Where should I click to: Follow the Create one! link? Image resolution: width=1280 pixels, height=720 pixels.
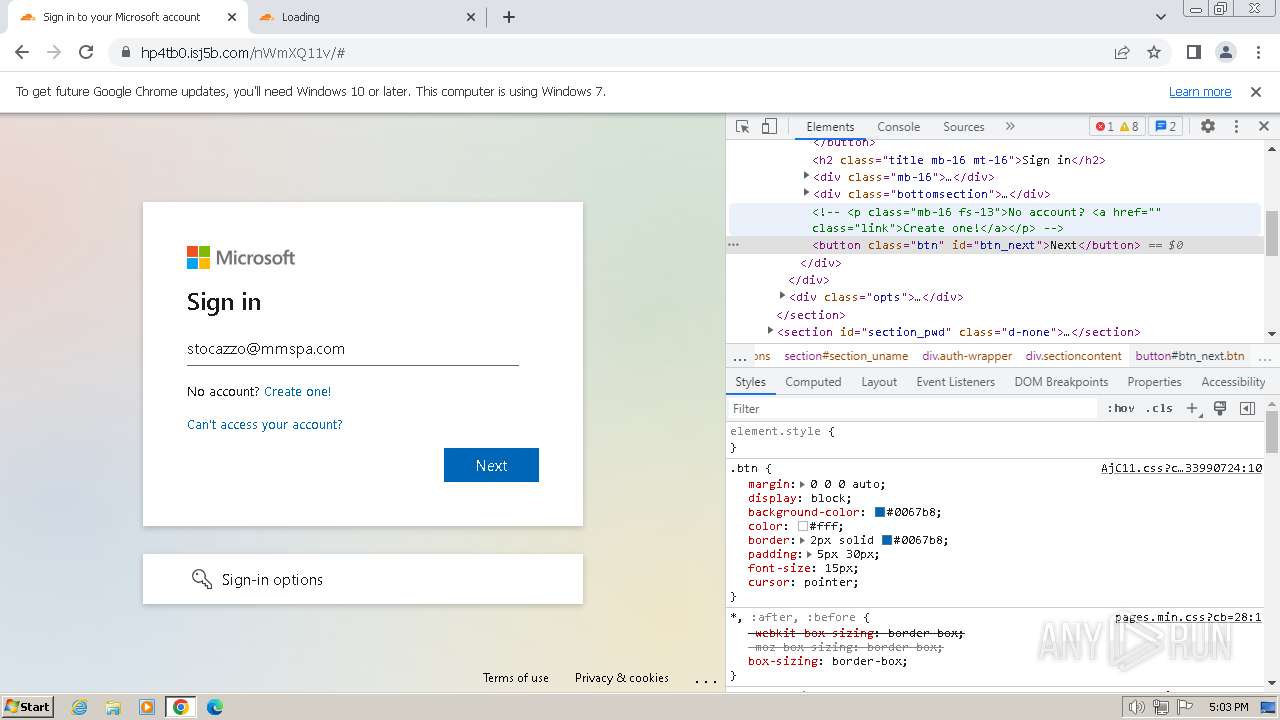[x=297, y=392]
